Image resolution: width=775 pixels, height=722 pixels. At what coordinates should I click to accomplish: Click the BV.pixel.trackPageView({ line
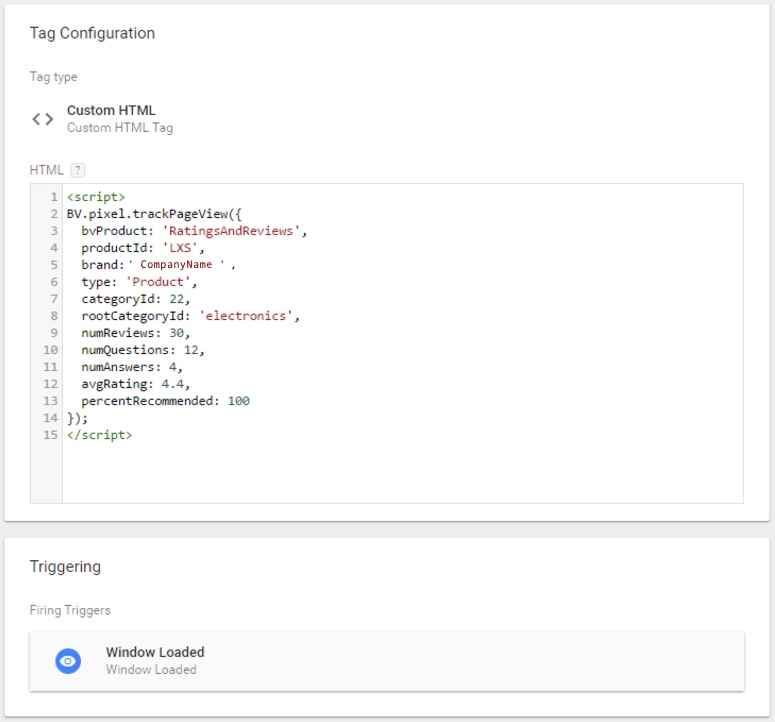point(154,214)
